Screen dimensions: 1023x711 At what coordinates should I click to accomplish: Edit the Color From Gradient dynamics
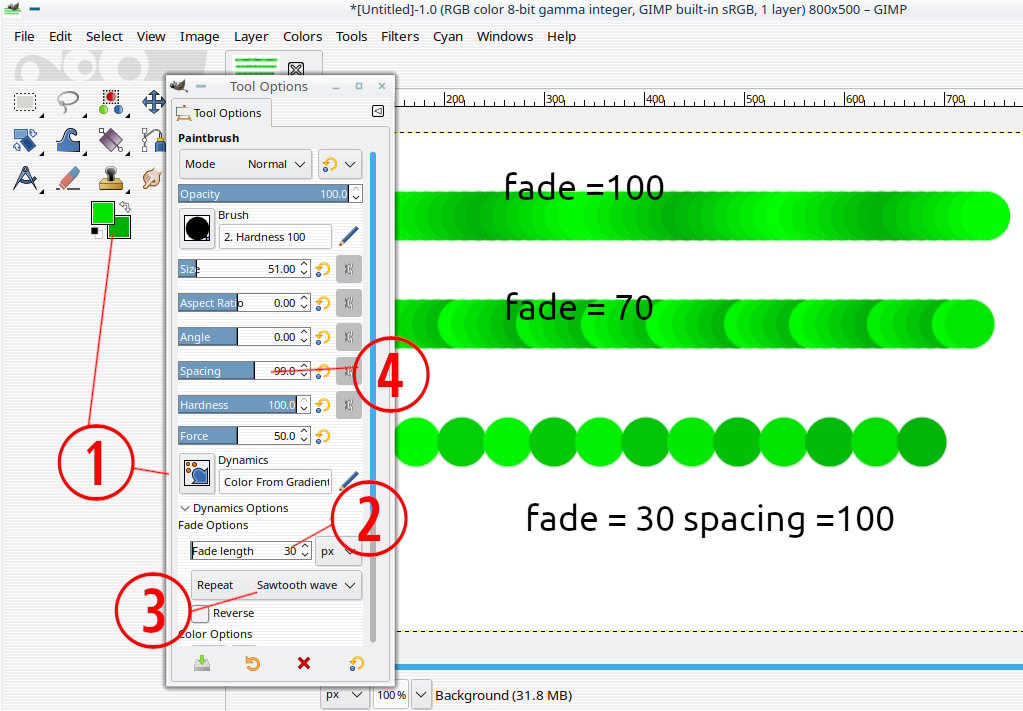point(348,481)
